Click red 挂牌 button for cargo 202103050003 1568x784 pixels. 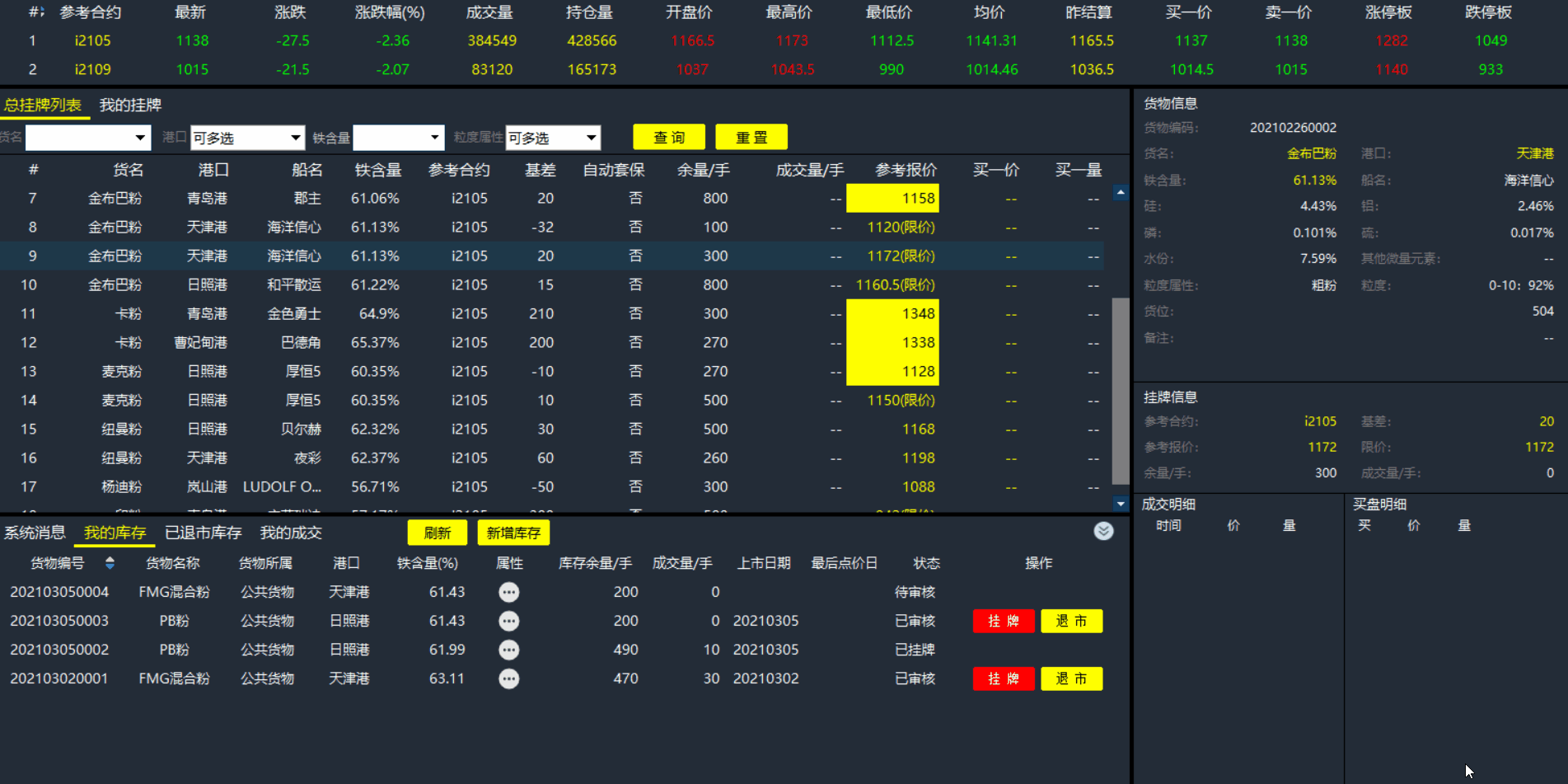(1003, 621)
